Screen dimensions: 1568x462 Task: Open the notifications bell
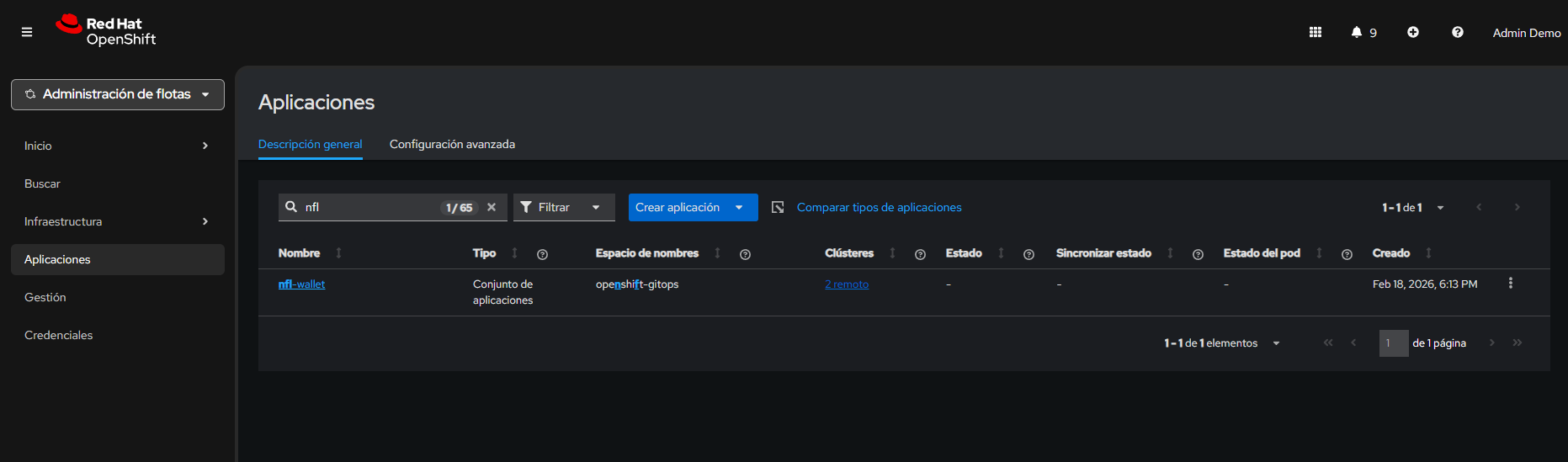tap(1357, 32)
